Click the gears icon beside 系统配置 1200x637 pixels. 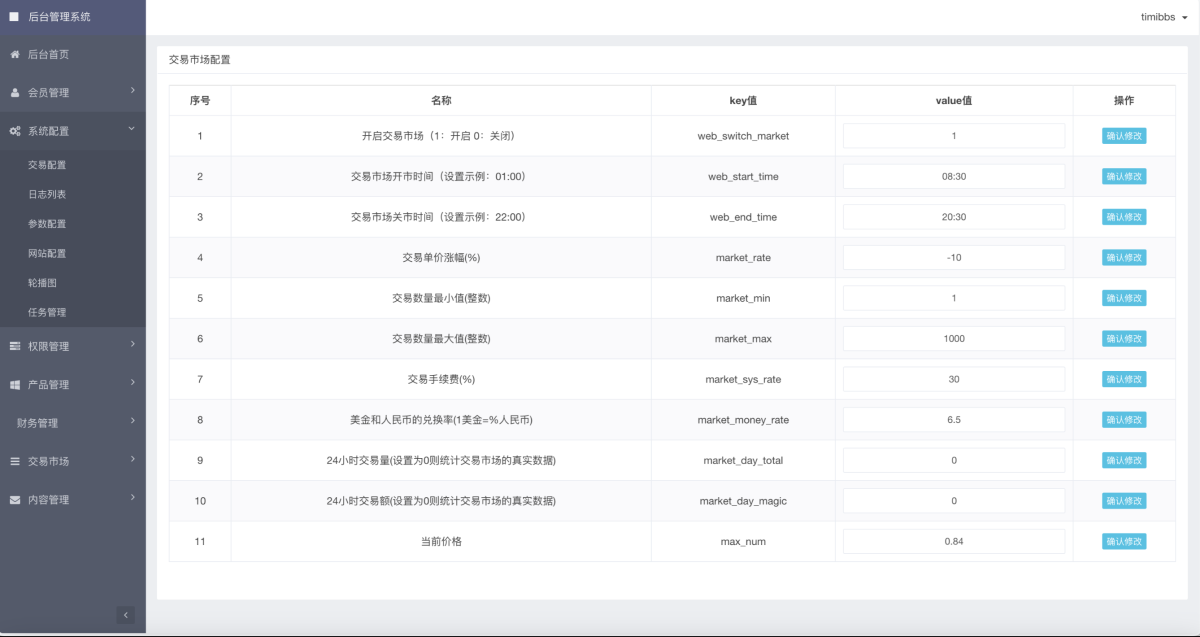pos(15,131)
